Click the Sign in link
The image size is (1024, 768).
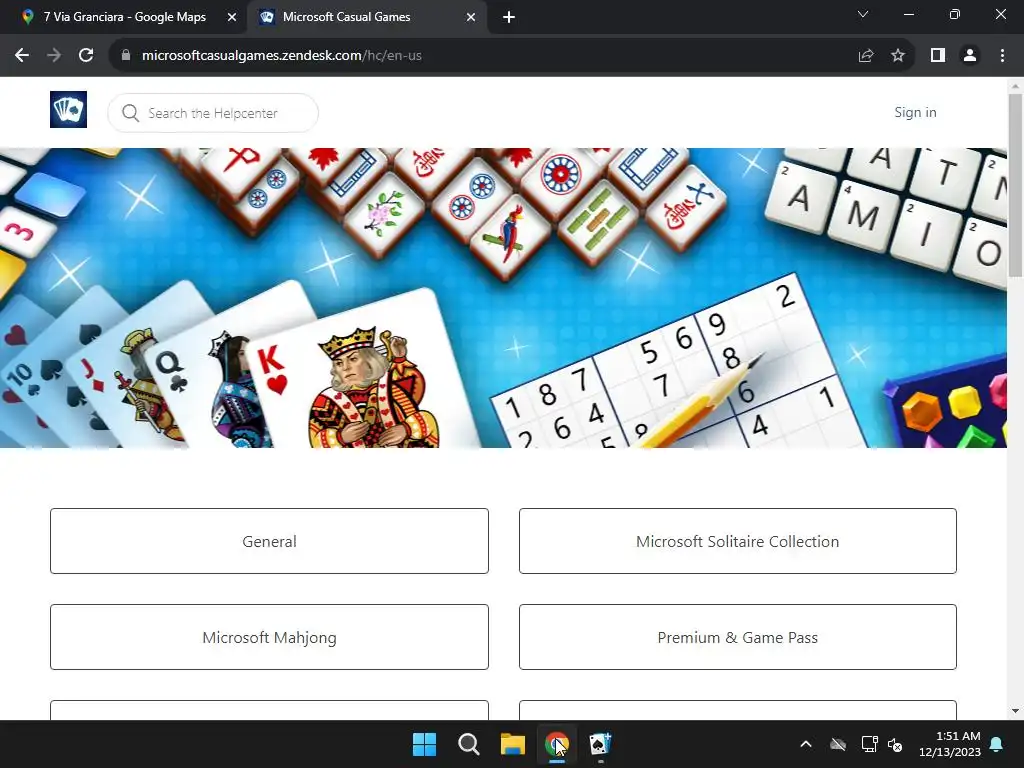click(x=915, y=112)
